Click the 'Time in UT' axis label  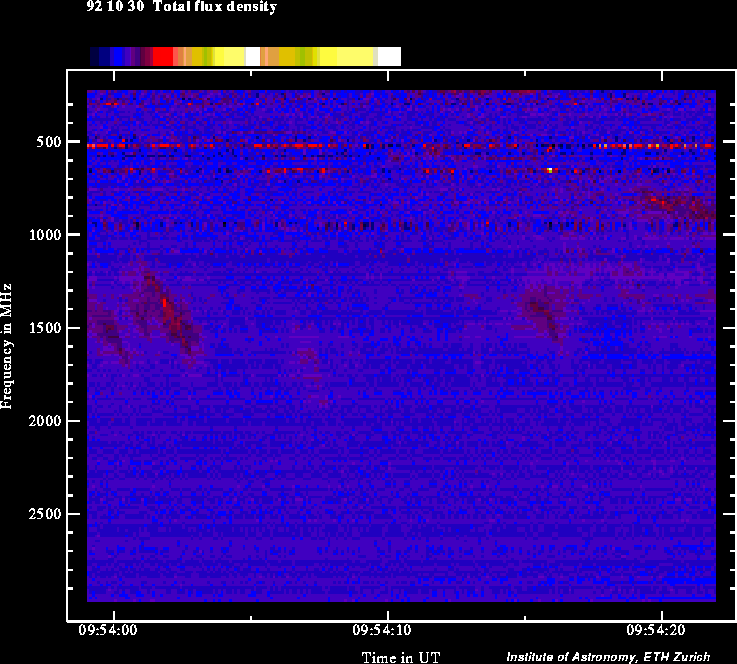(400, 657)
